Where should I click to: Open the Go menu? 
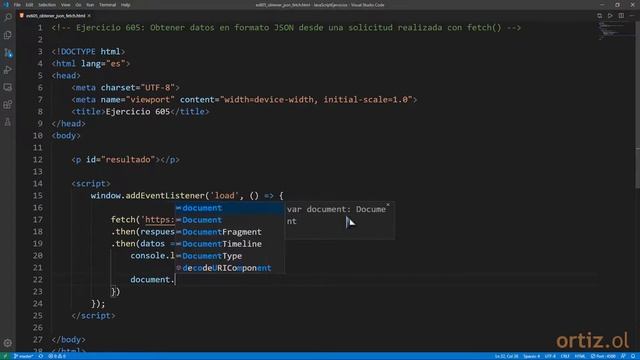pos(78,5)
